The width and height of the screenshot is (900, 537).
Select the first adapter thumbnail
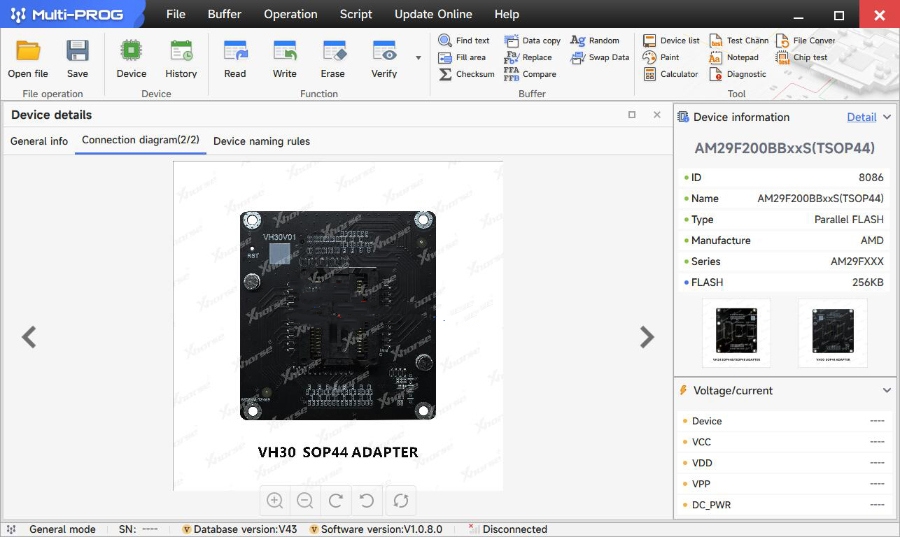pos(736,333)
